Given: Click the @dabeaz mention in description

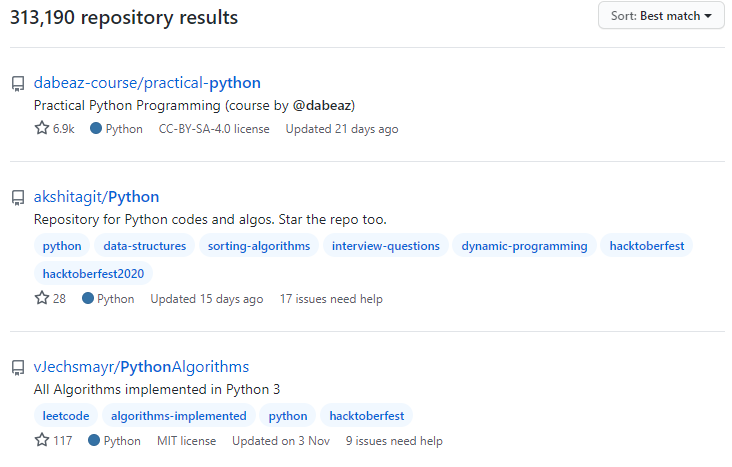Looking at the screenshot, I should pyautogui.click(x=322, y=106).
